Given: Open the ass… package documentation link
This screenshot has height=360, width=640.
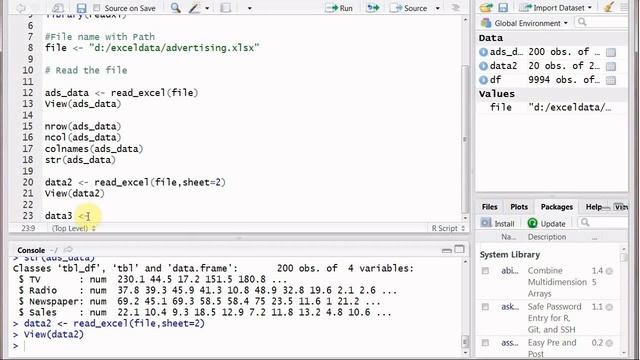Looking at the screenshot, I should [x=510, y=343].
